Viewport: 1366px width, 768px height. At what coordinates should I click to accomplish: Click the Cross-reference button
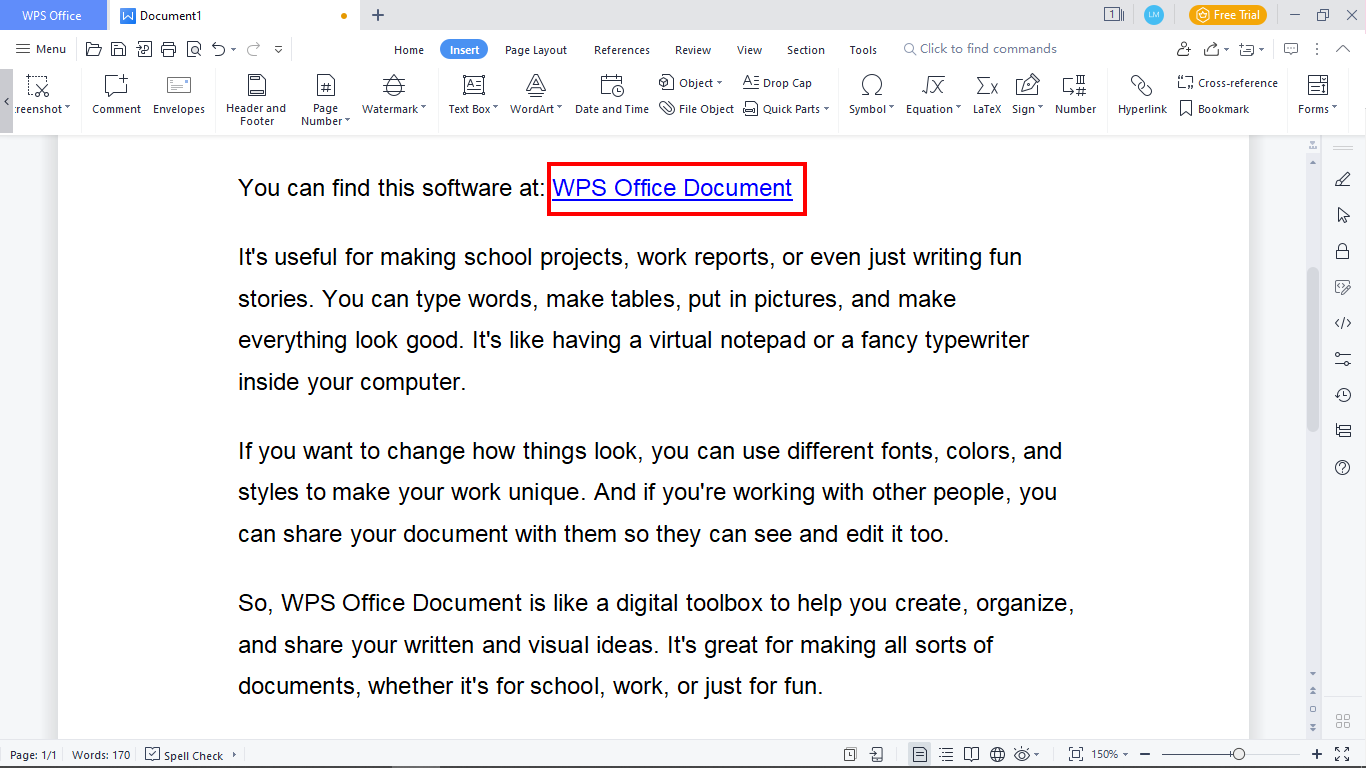(1228, 82)
